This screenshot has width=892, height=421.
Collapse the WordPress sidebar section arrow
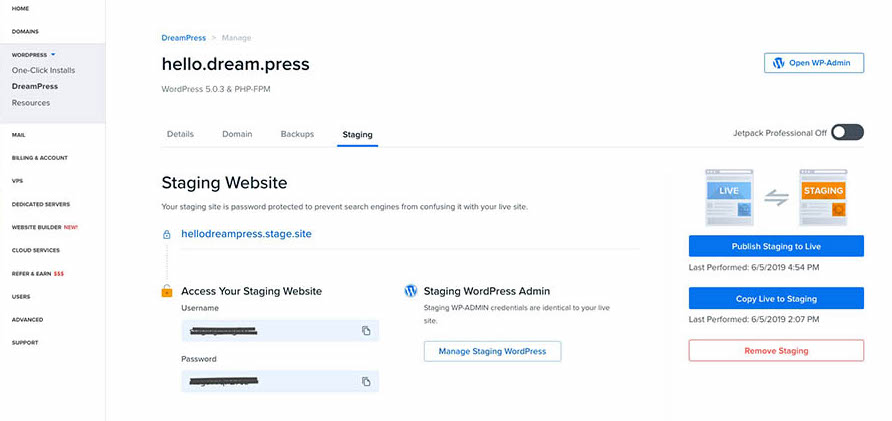click(53, 55)
